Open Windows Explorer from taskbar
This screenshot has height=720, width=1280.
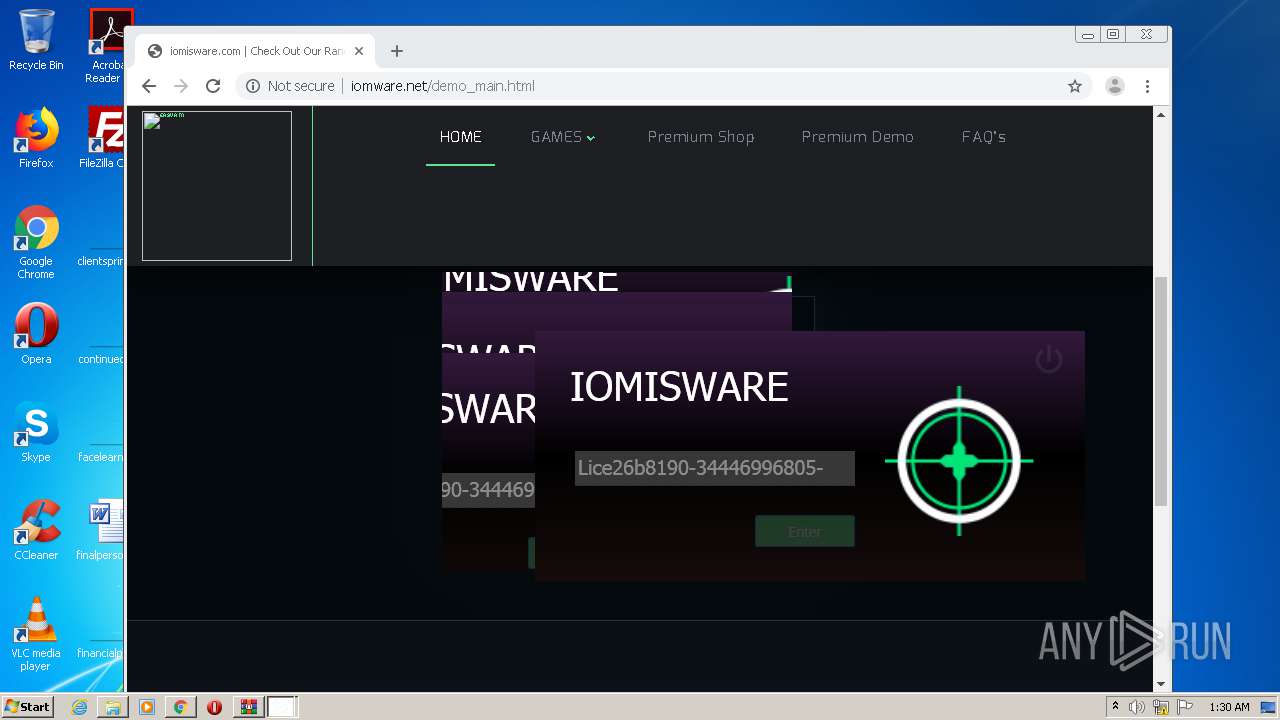pyautogui.click(x=113, y=707)
